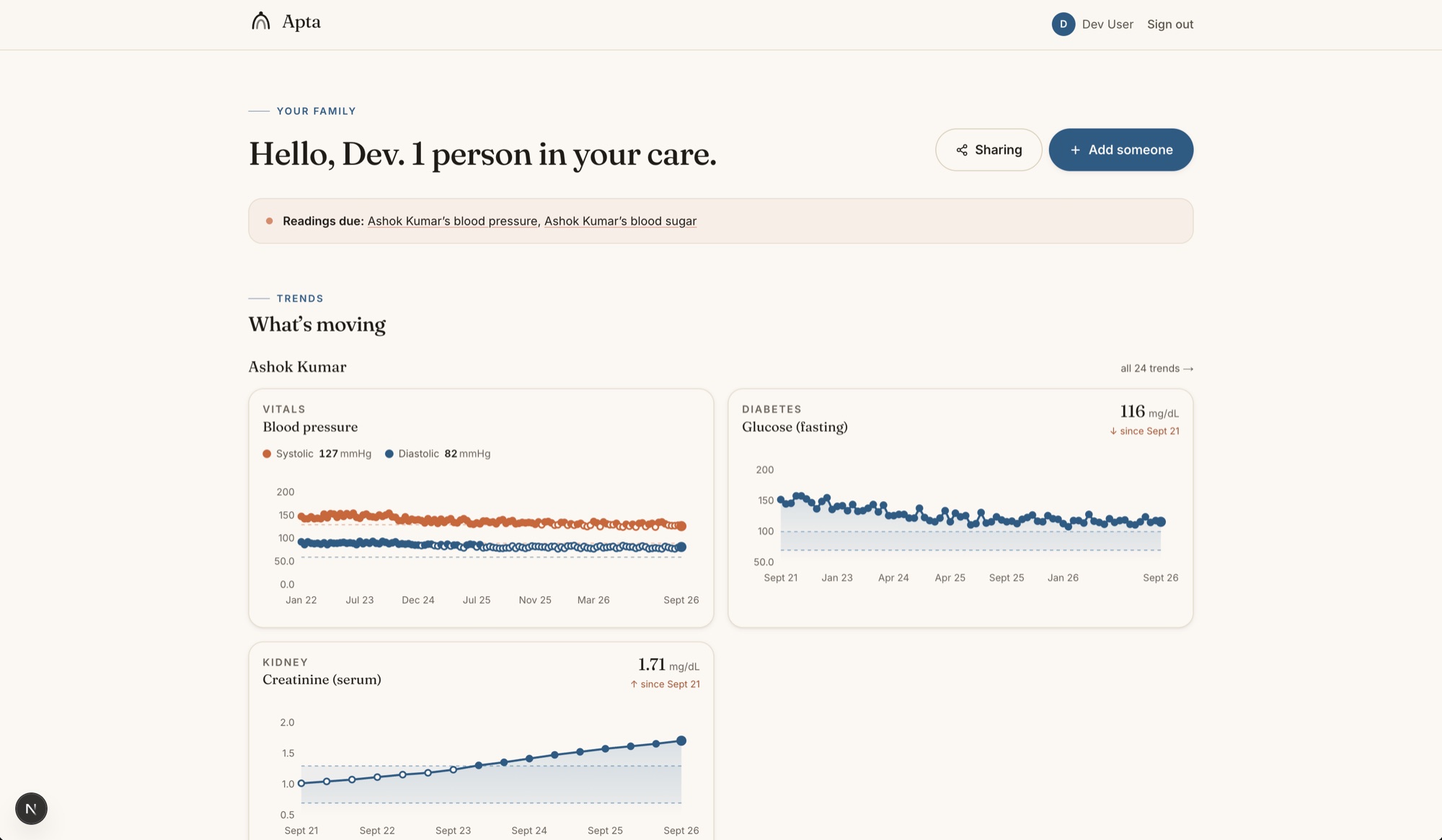Open Ashok Kumar's blood pressure reading link
Image resolution: width=1442 pixels, height=840 pixels.
click(452, 221)
